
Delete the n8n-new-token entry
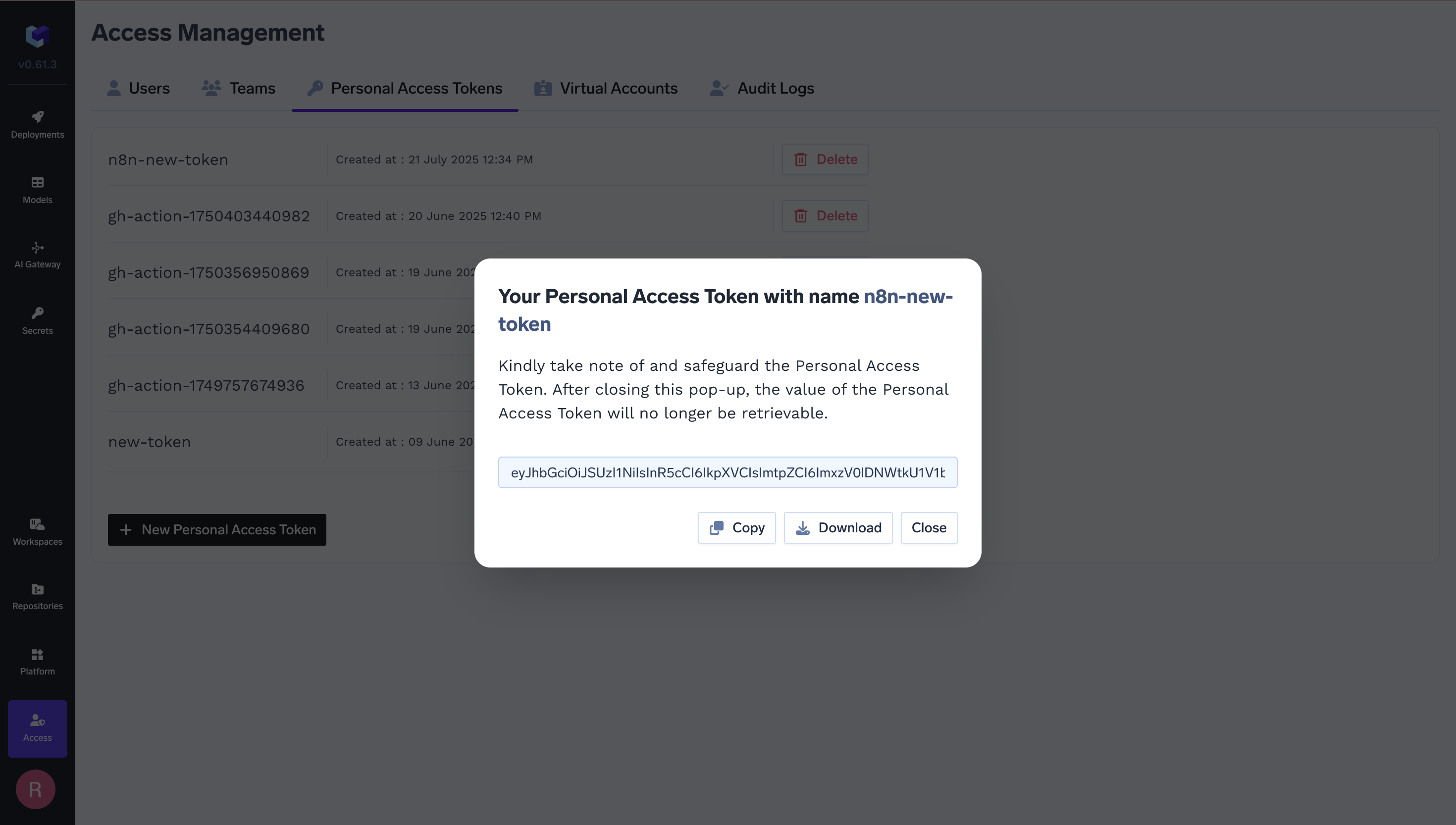pos(825,160)
